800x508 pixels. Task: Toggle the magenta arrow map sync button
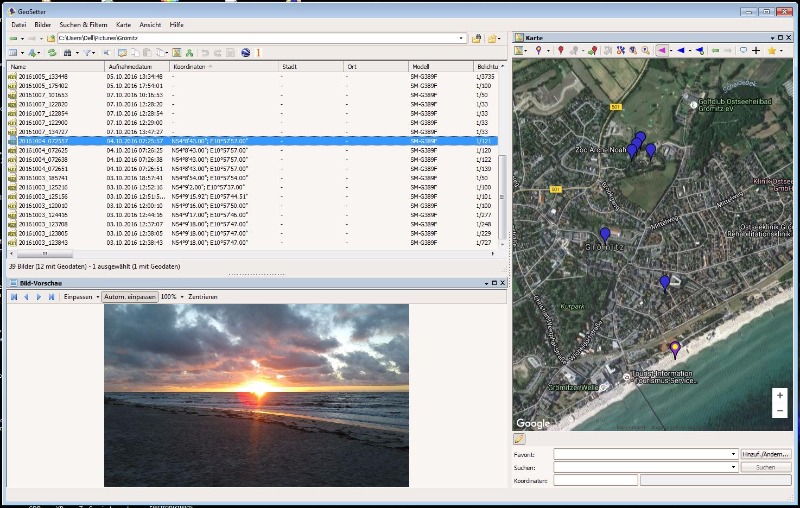coord(662,50)
